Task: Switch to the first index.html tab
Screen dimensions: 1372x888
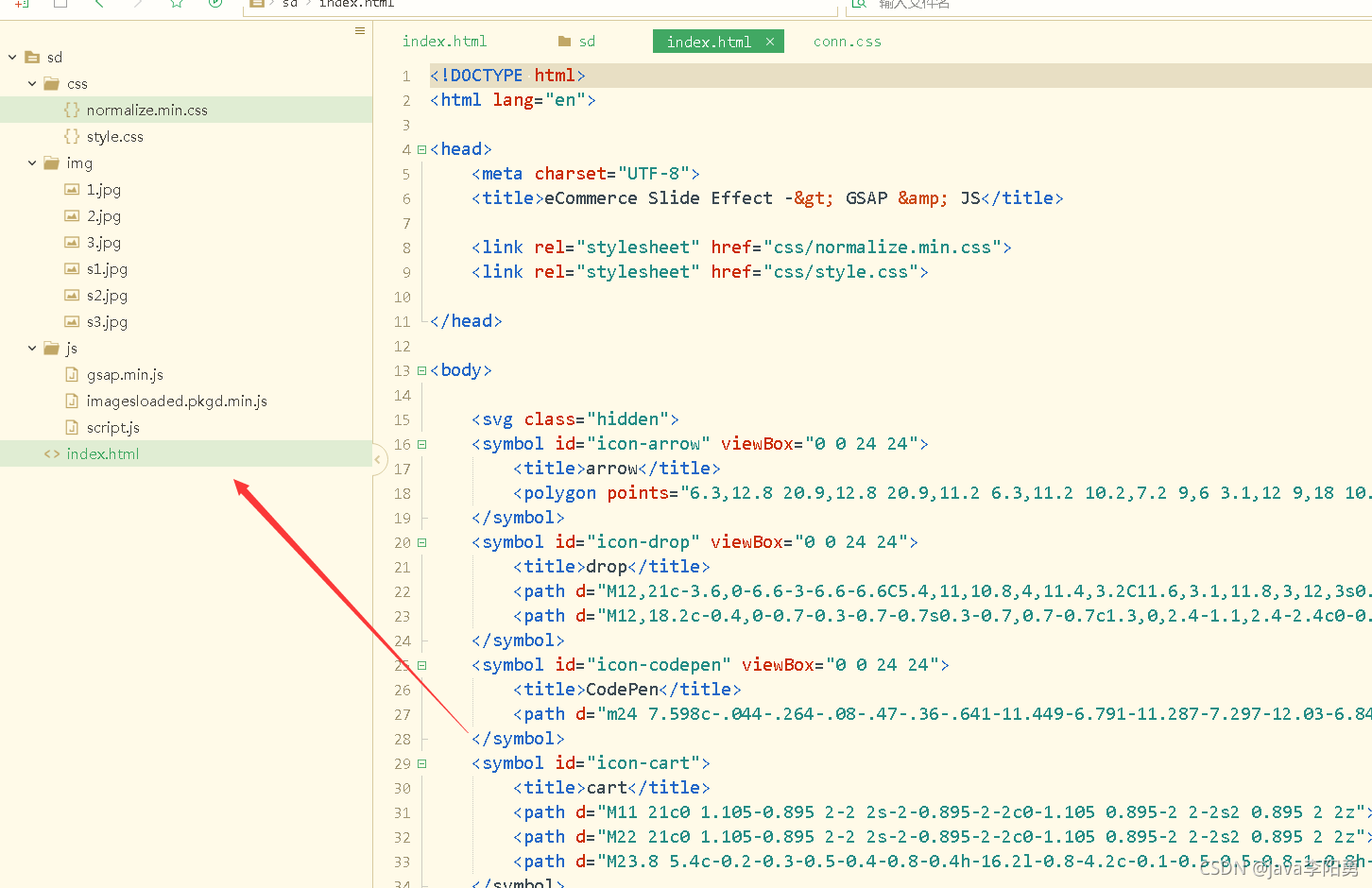Action: coord(445,42)
